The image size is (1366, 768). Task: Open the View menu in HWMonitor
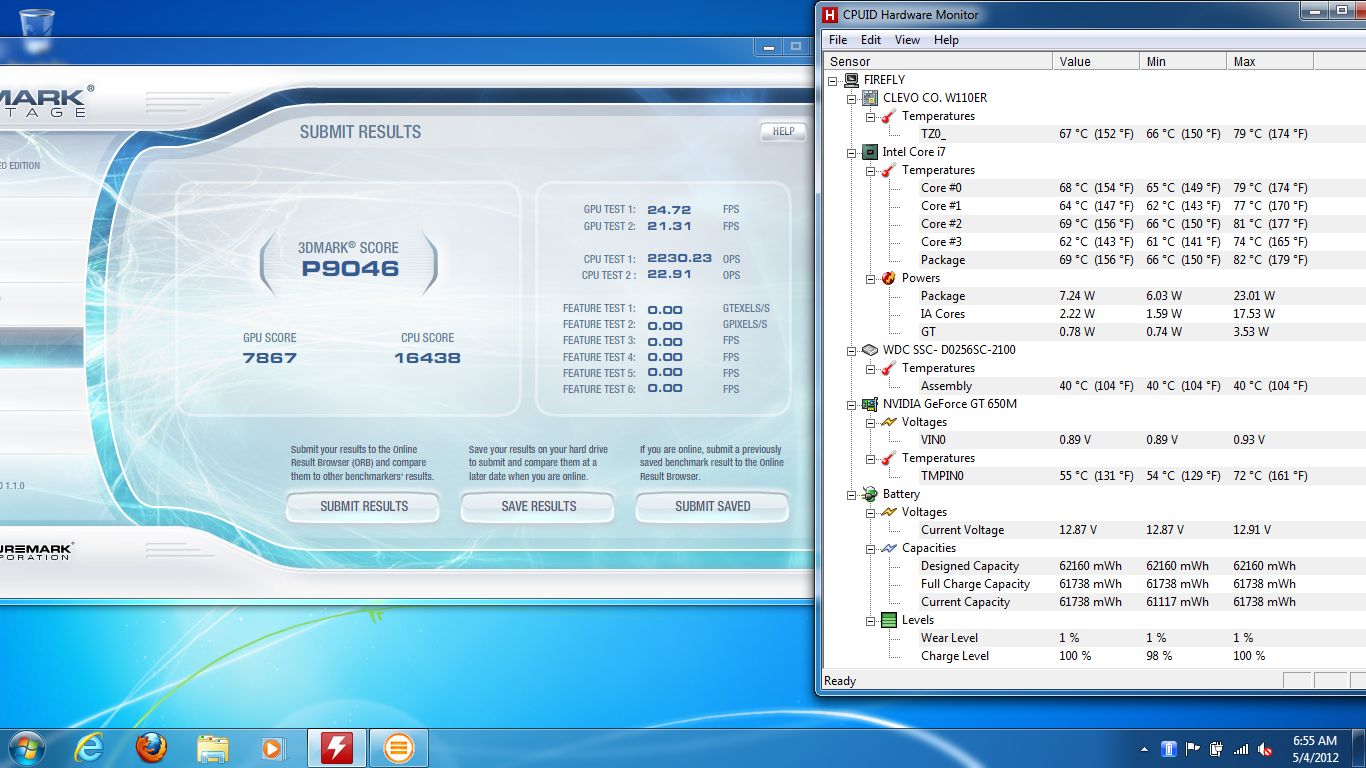907,40
